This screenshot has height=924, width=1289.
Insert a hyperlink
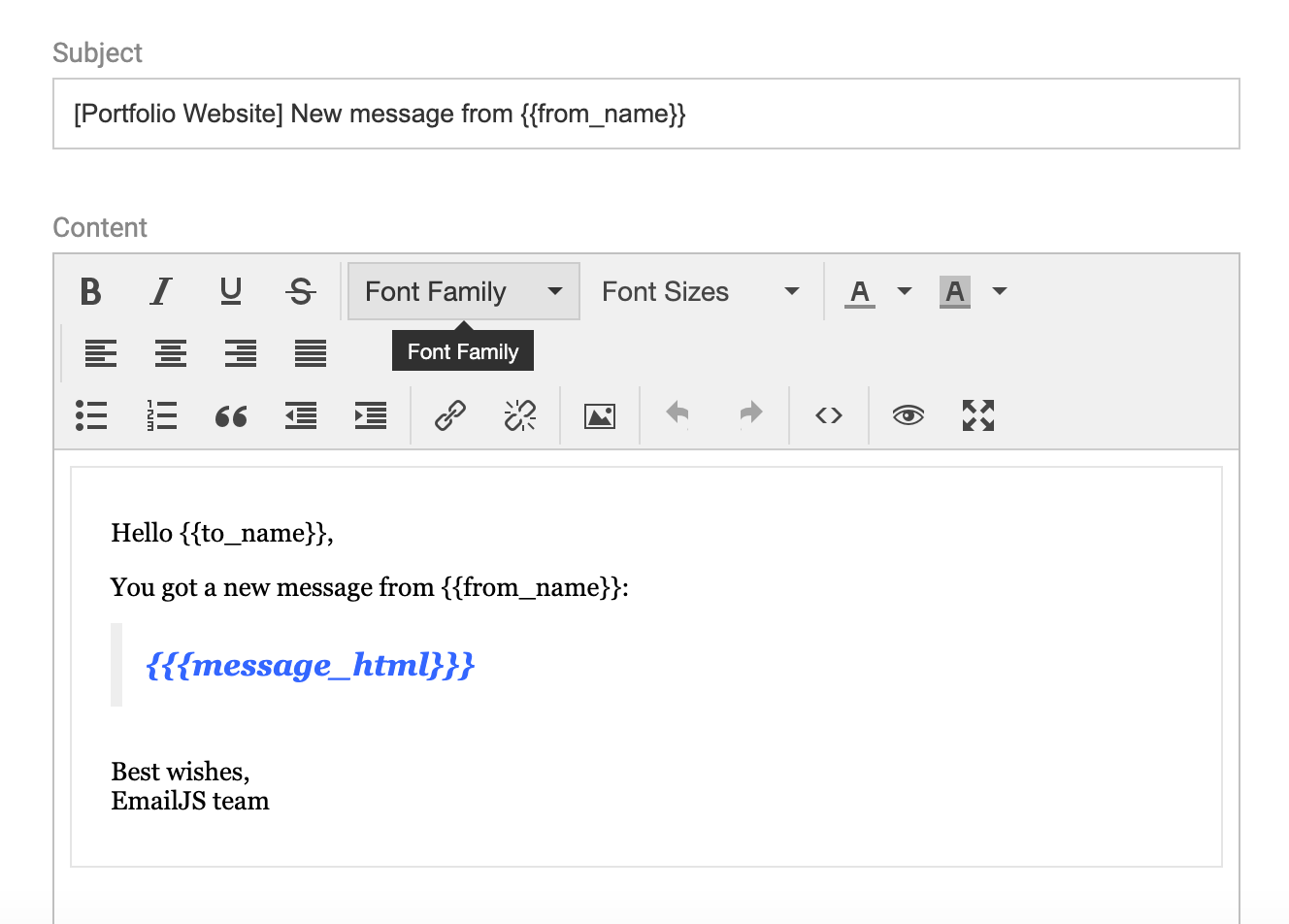pos(449,415)
